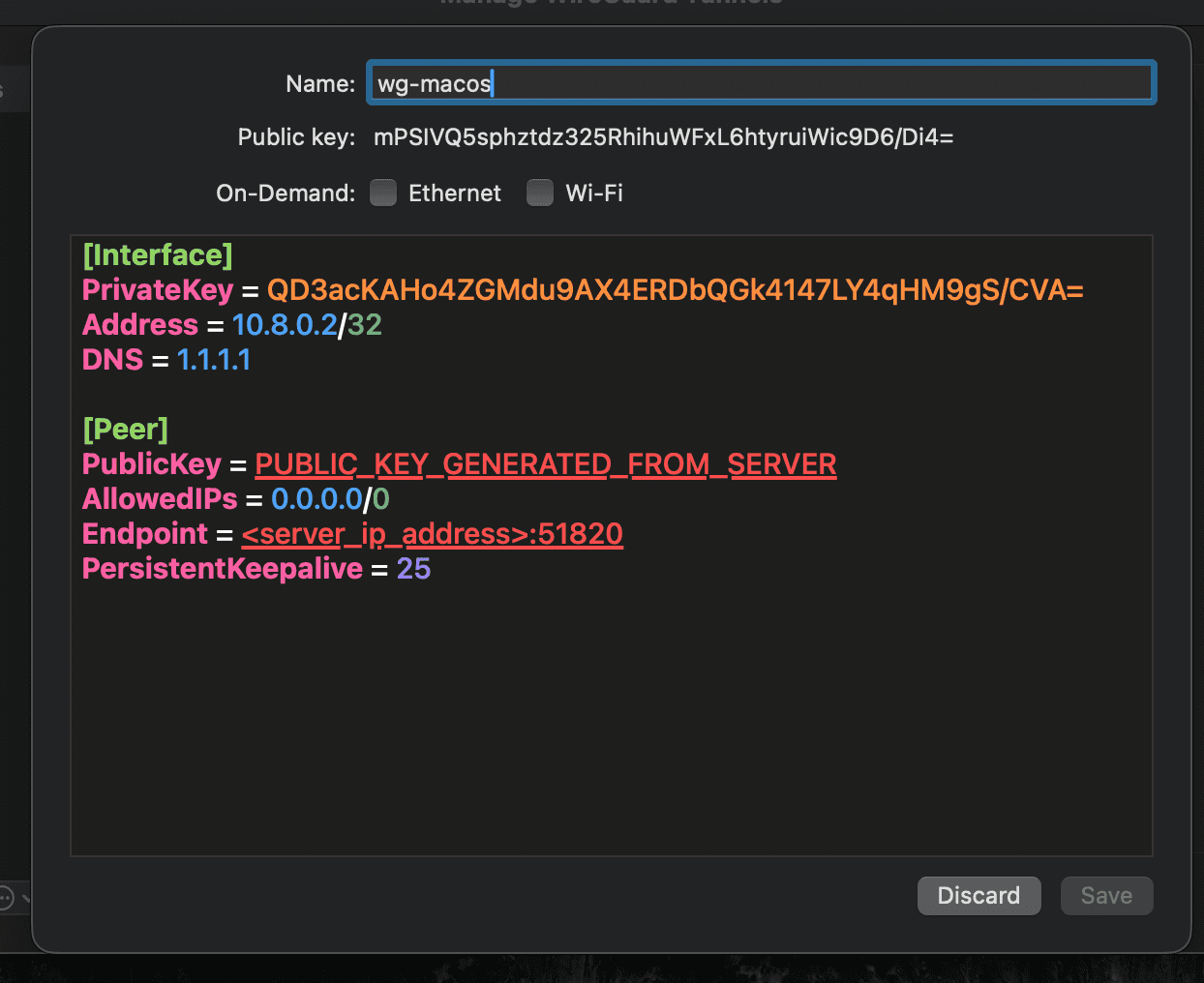Enable On-Demand for Wi-Fi
Viewport: 1204px width, 983px height.
[540, 193]
